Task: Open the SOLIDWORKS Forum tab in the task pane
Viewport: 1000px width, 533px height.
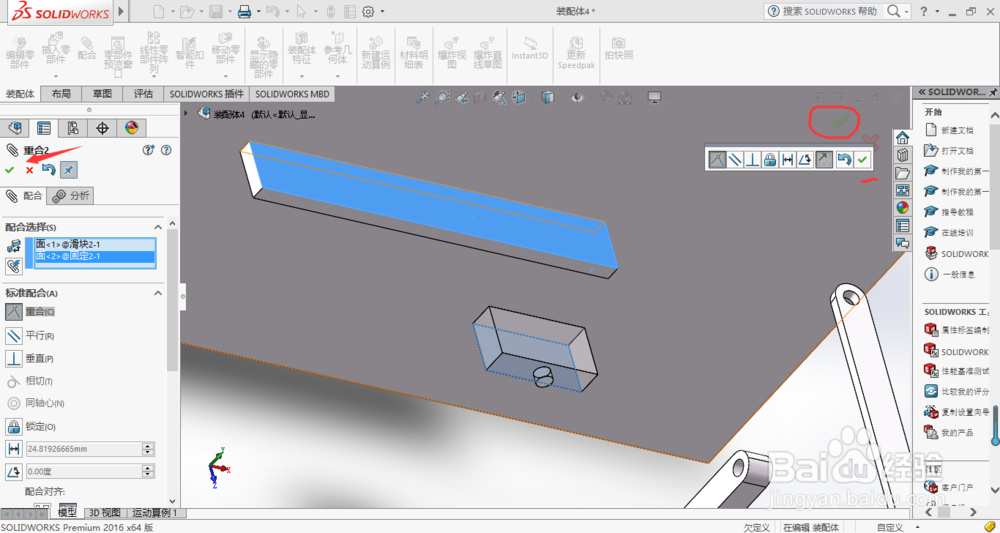Action: tap(902, 242)
